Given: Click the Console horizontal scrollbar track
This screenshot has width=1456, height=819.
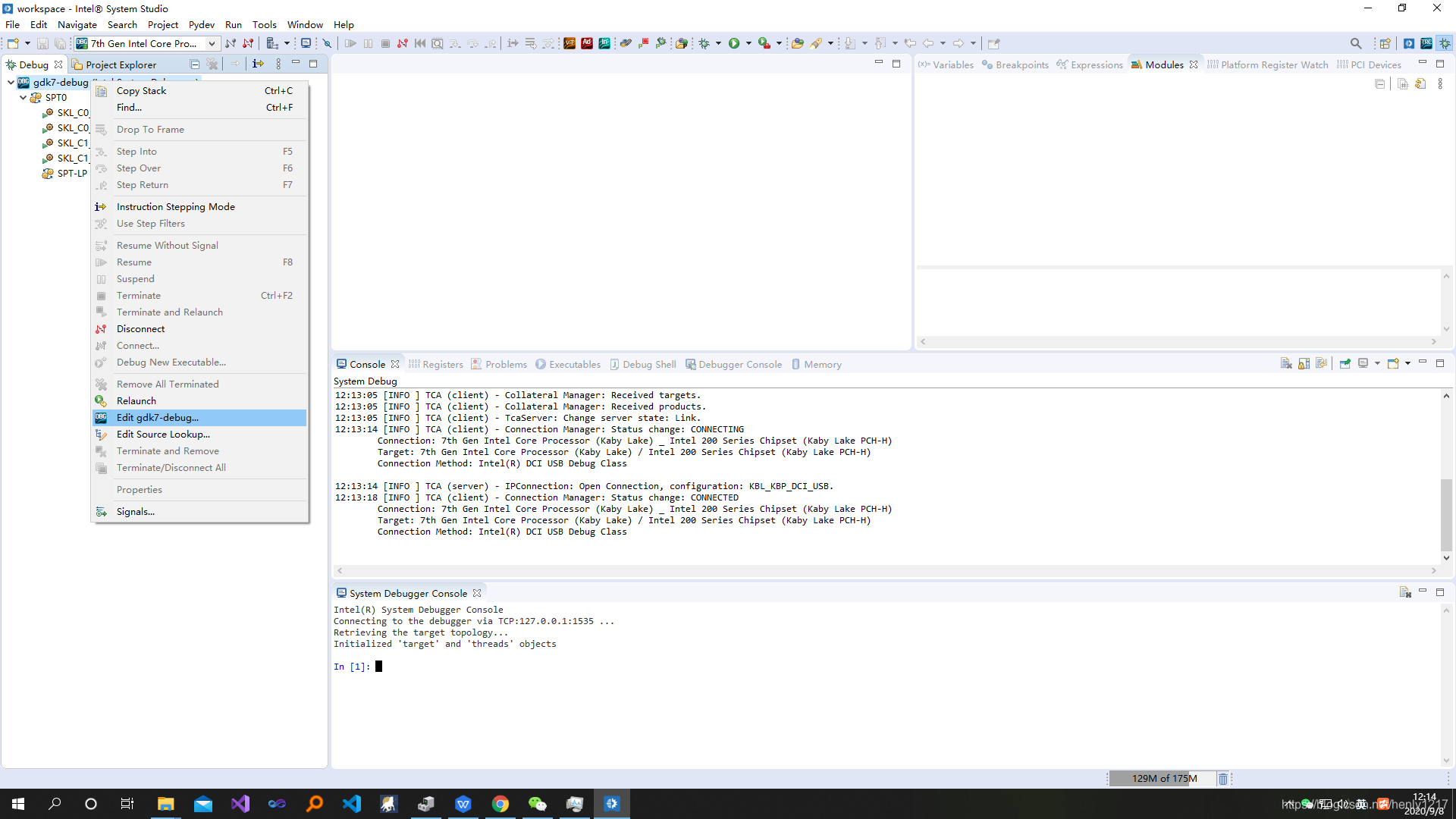Looking at the screenshot, I should click(886, 570).
